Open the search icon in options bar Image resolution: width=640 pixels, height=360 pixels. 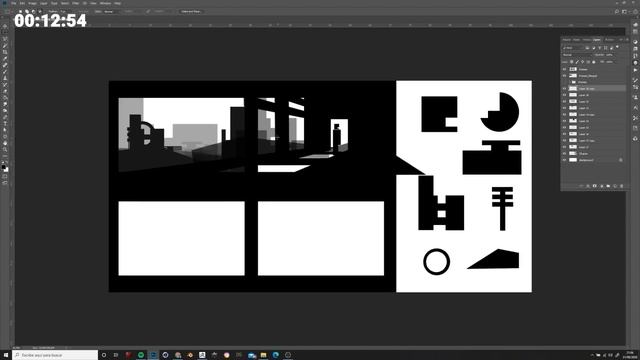tap(617, 11)
